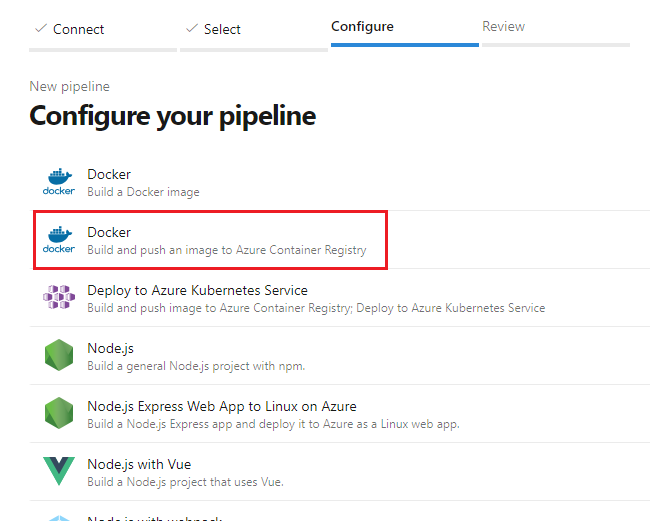Click the Node.js green hexagon icon

pyautogui.click(x=58, y=356)
